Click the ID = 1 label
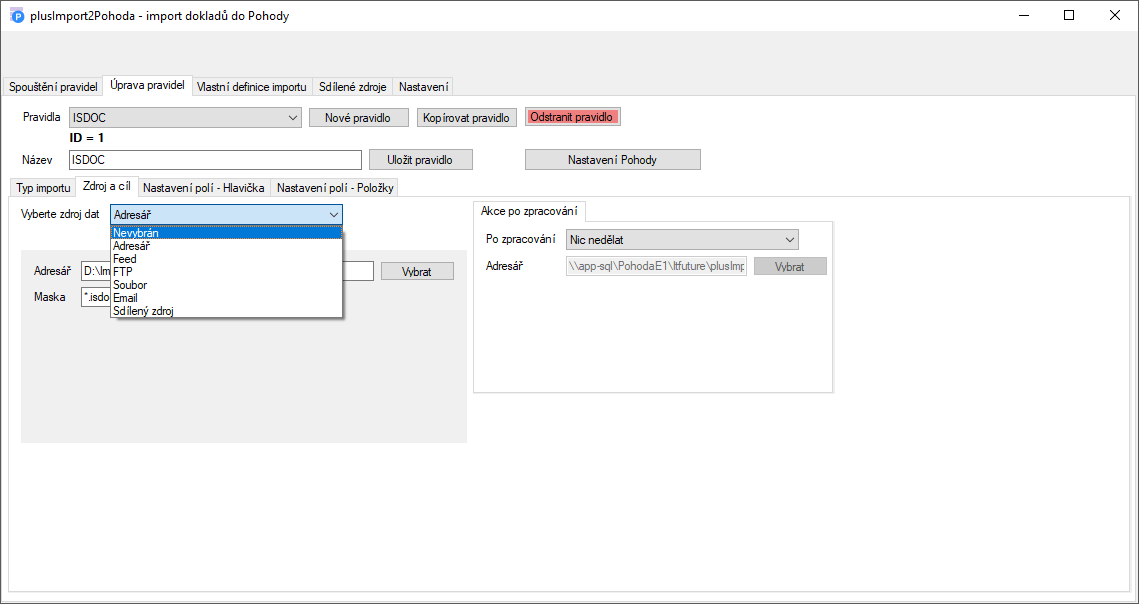Screen dimensions: 1139x604 click(86, 138)
